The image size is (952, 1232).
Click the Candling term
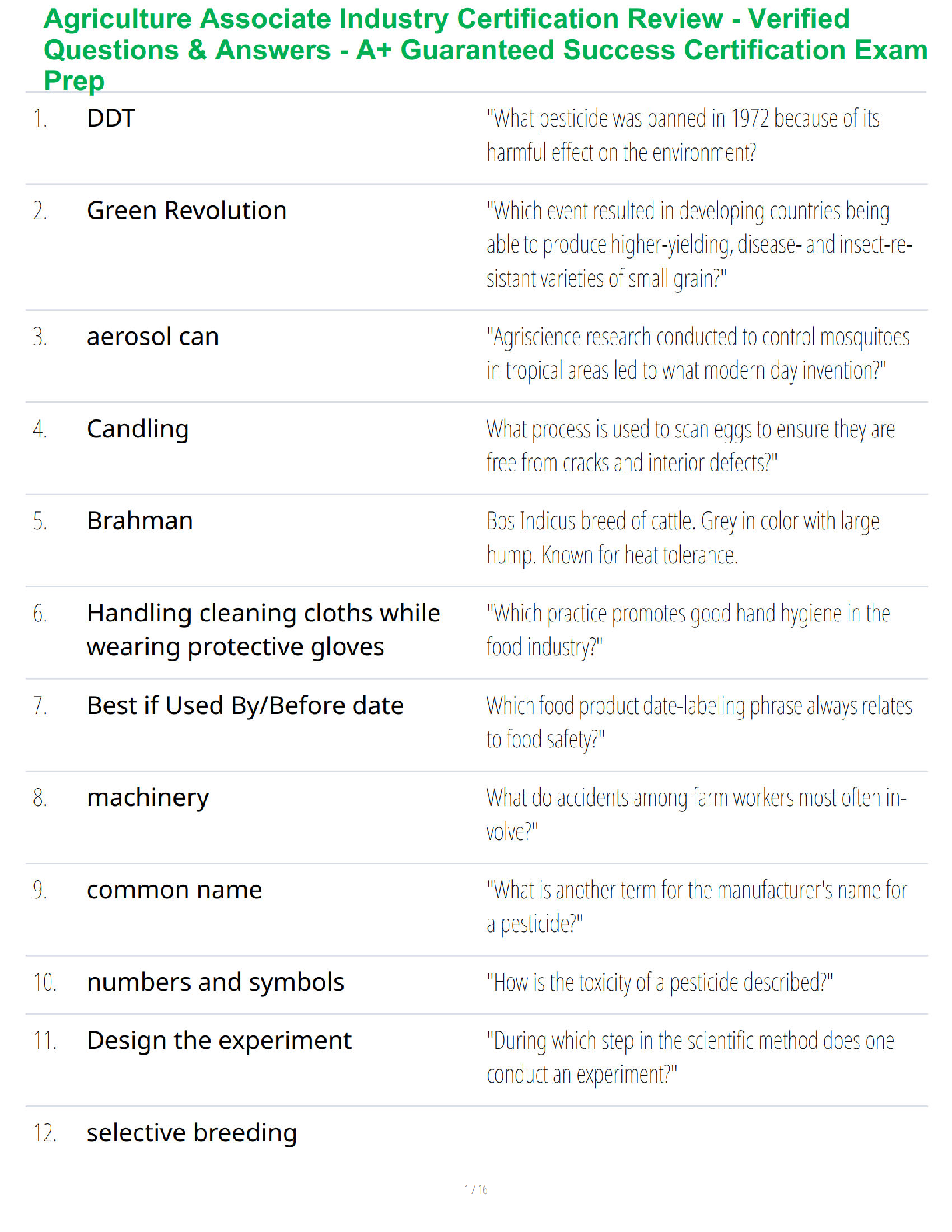point(138,429)
